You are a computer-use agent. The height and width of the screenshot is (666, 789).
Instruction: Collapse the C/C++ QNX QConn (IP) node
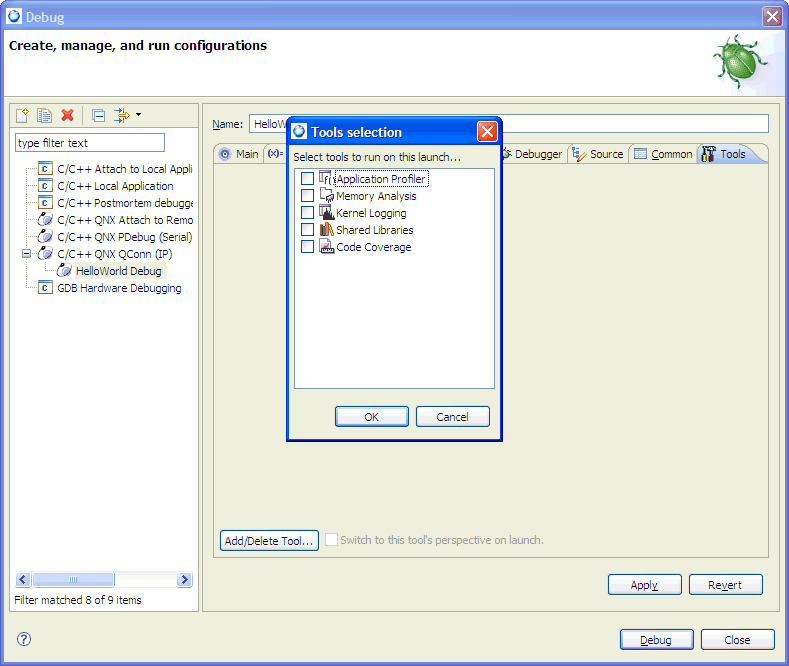[27, 254]
